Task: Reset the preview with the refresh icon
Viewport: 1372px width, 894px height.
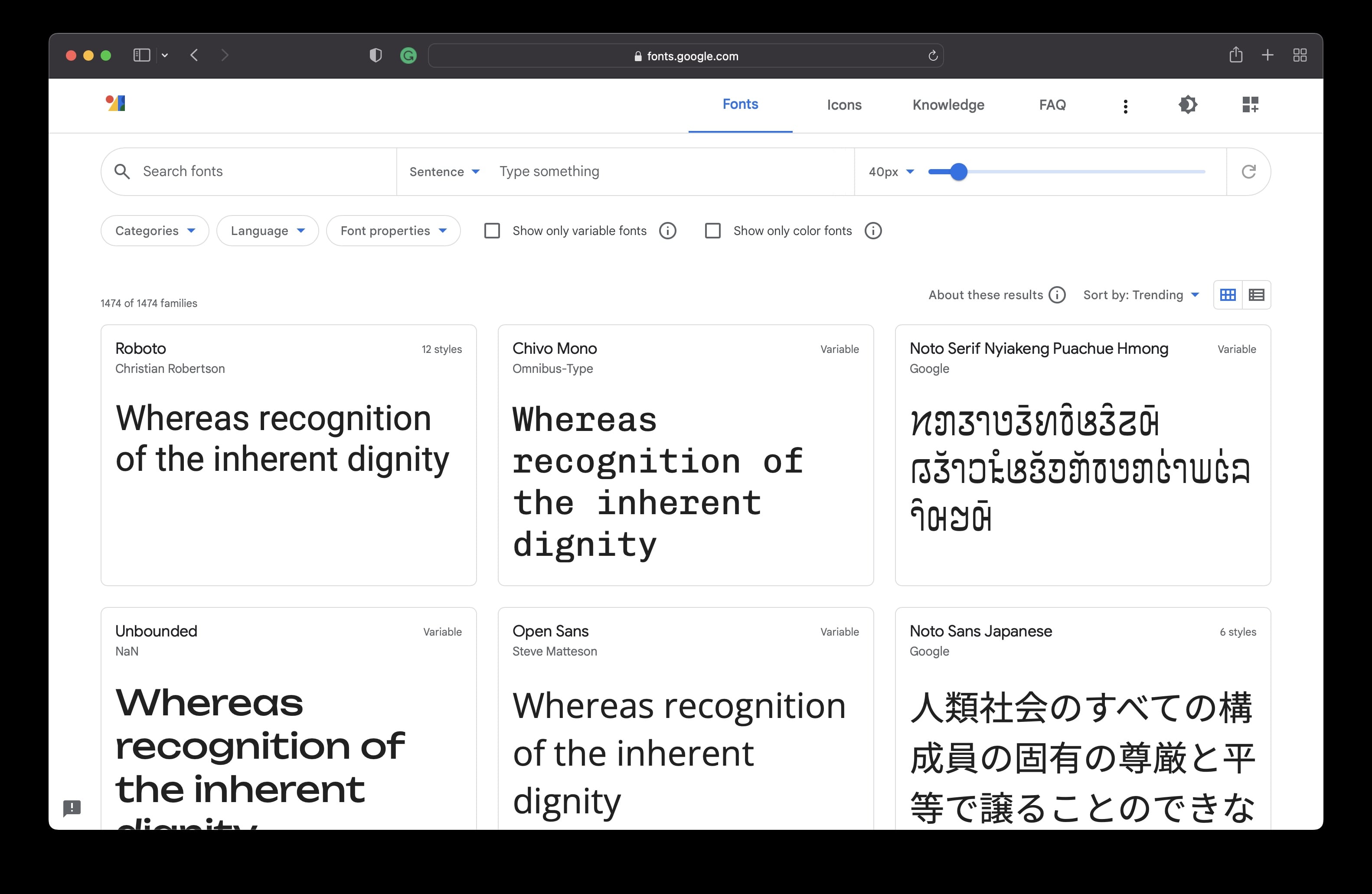Action: coord(1248,172)
